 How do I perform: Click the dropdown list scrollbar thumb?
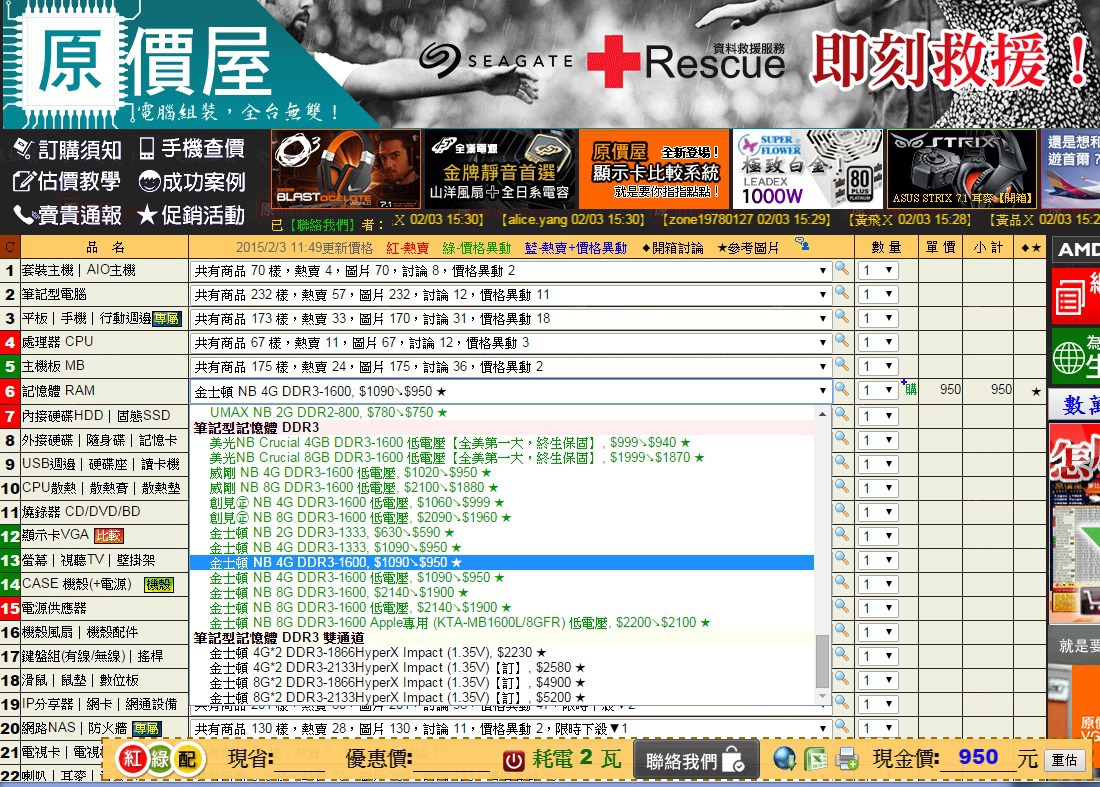(822, 660)
